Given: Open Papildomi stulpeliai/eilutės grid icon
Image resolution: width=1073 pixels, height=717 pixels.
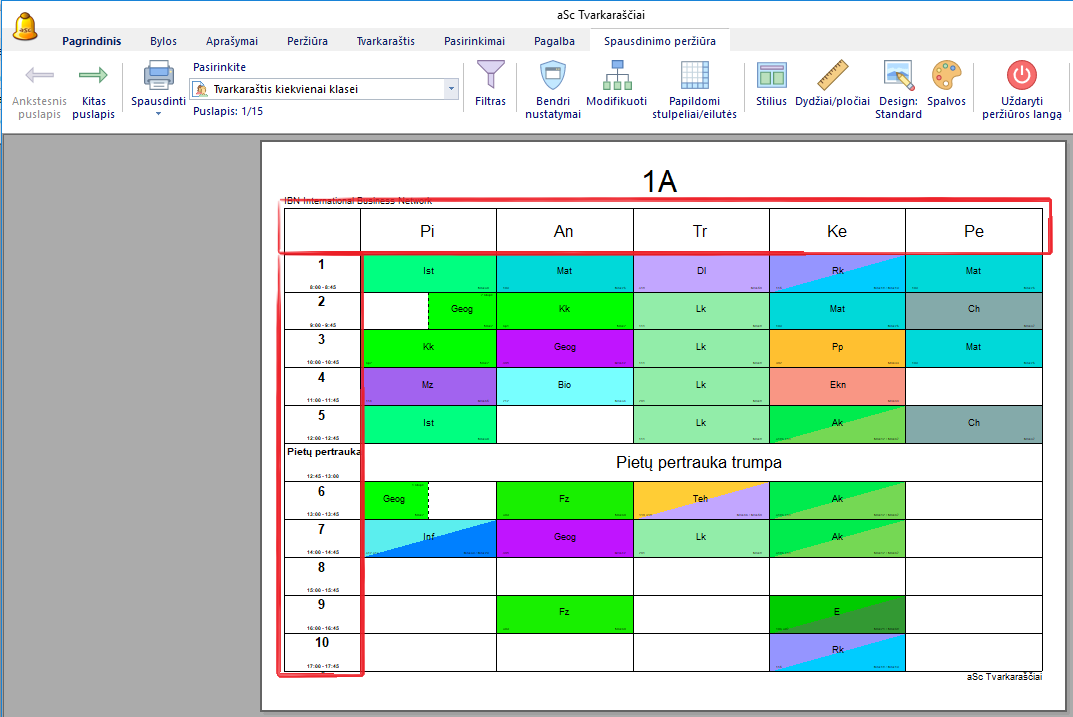Looking at the screenshot, I should 695,76.
